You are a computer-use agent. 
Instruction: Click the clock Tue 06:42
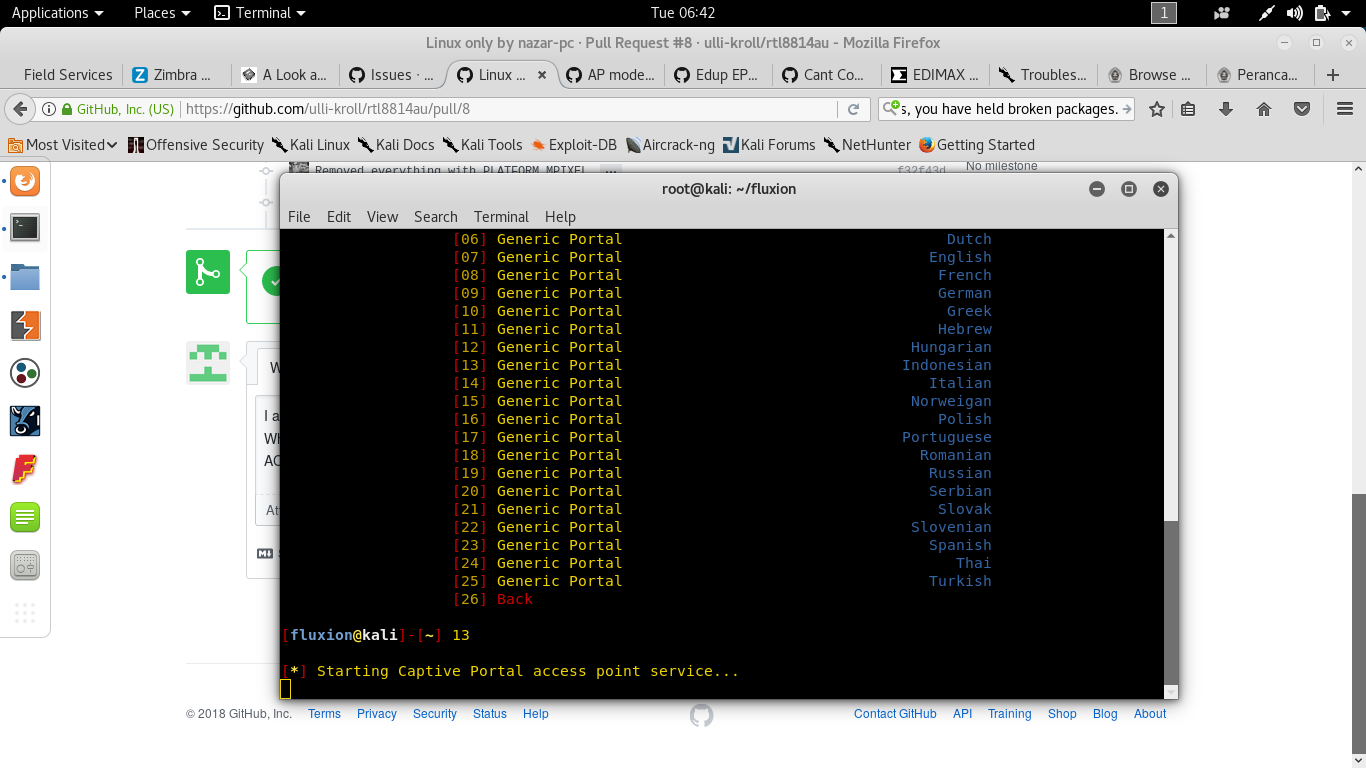pos(683,13)
